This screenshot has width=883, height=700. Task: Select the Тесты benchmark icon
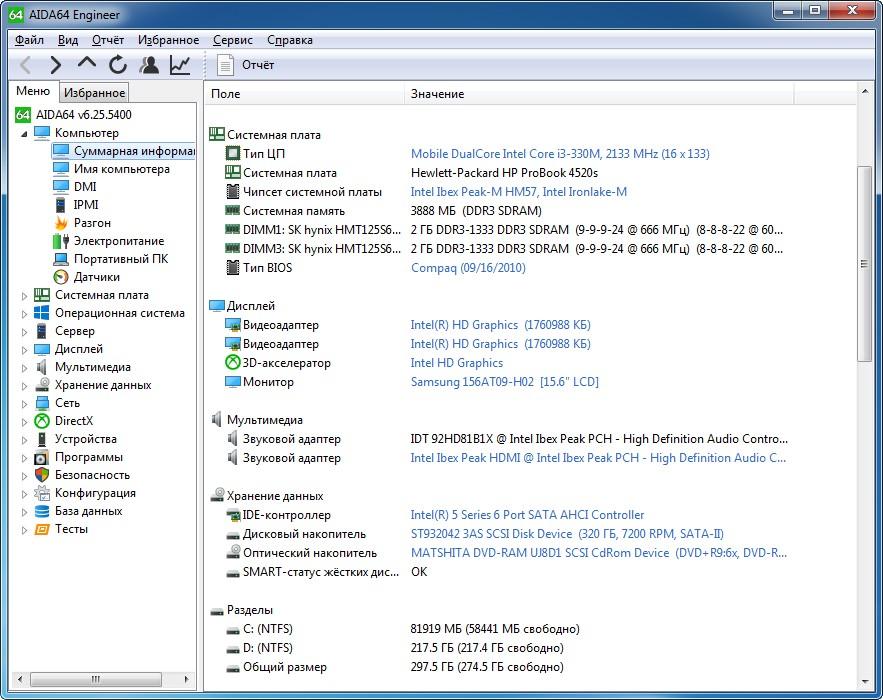coord(42,529)
